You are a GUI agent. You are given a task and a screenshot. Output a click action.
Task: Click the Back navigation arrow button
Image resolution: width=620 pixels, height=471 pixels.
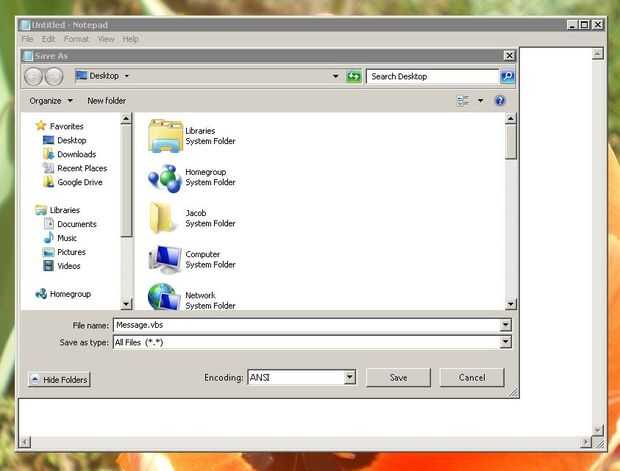tap(33, 76)
